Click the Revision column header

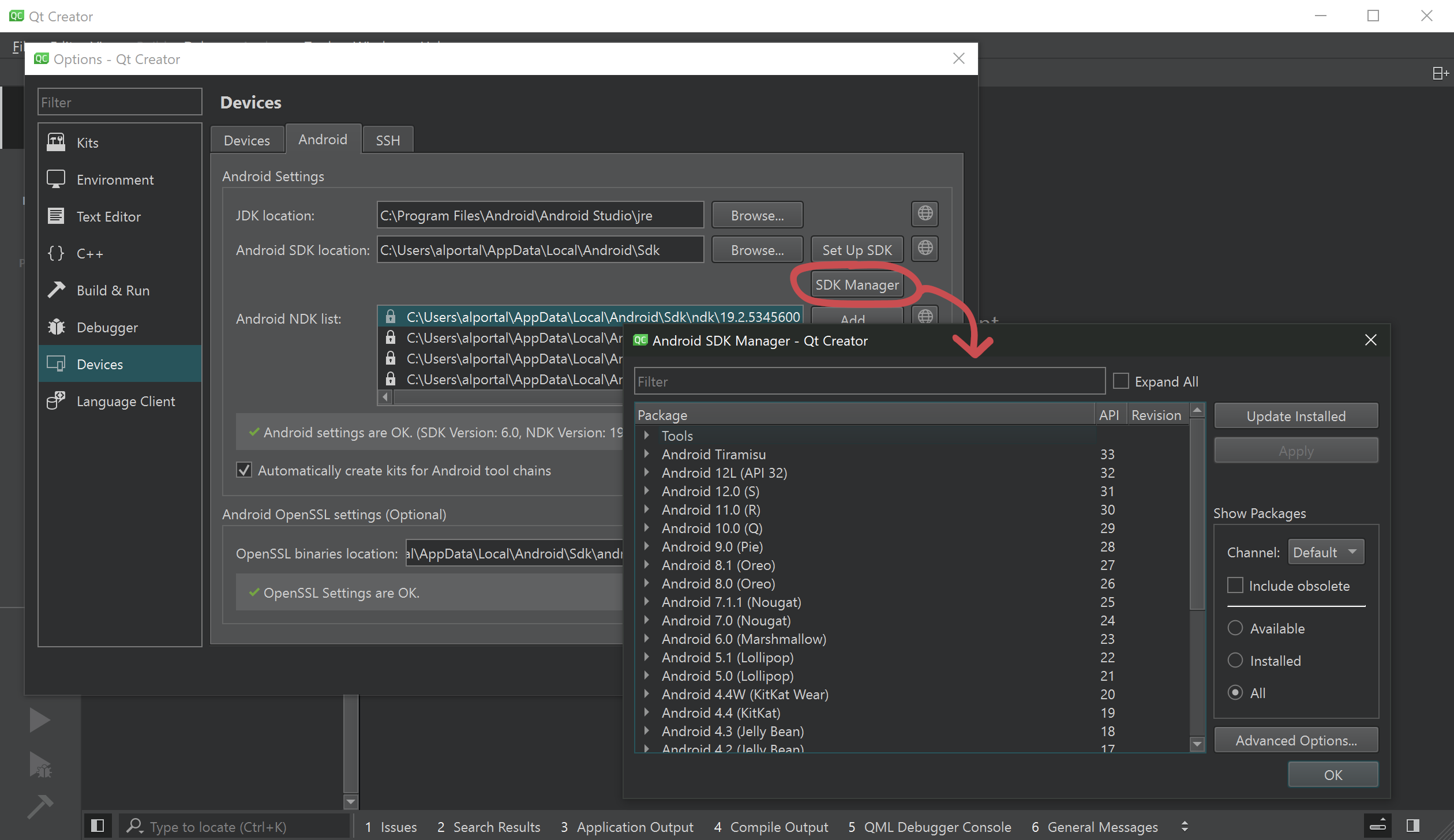pyautogui.click(x=1156, y=415)
